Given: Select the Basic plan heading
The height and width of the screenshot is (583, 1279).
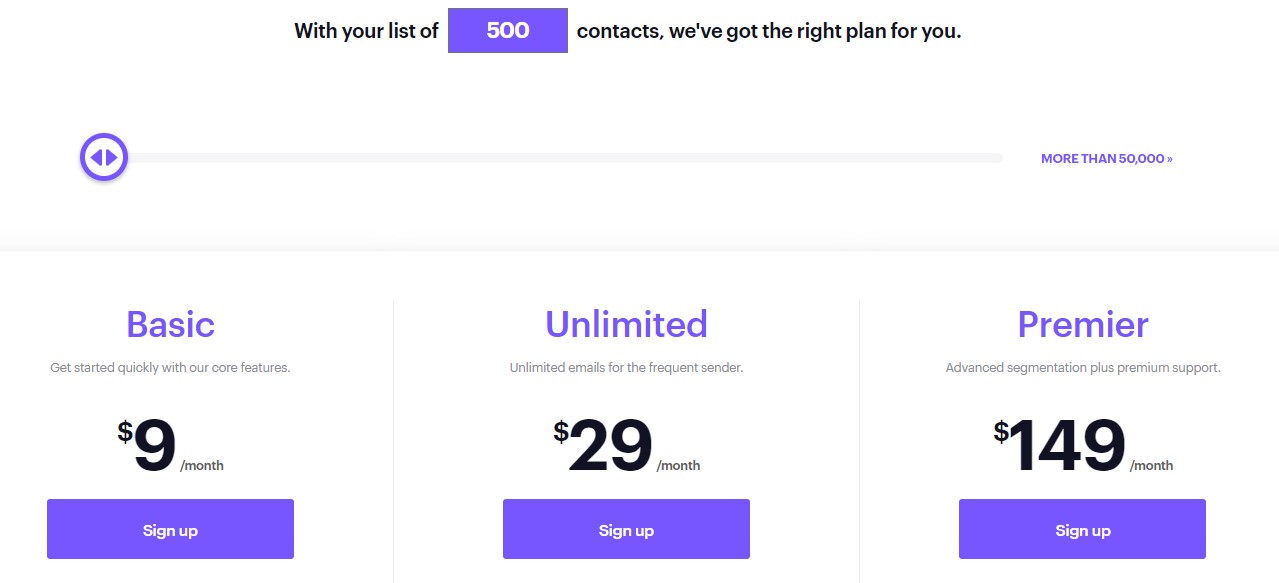Looking at the screenshot, I should click(170, 324).
